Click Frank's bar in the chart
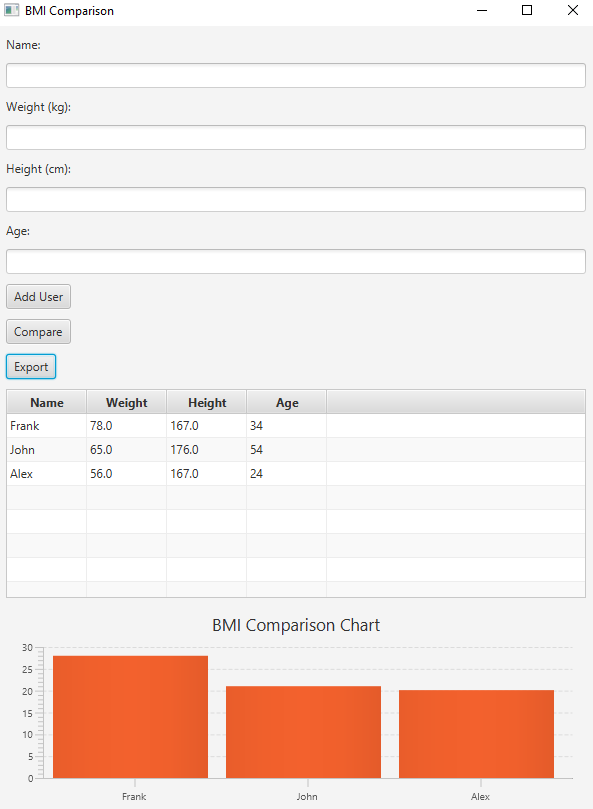The image size is (593, 809). coord(130,715)
